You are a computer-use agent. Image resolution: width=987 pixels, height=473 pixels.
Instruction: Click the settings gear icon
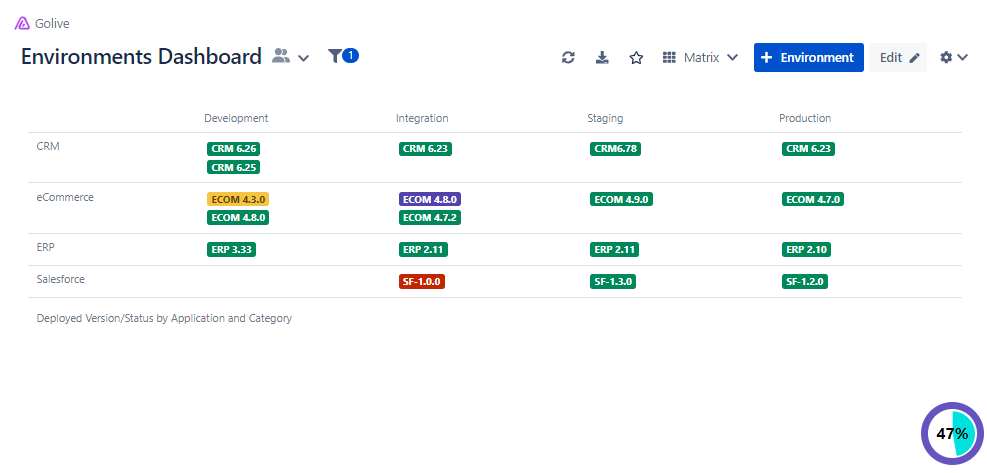point(946,58)
